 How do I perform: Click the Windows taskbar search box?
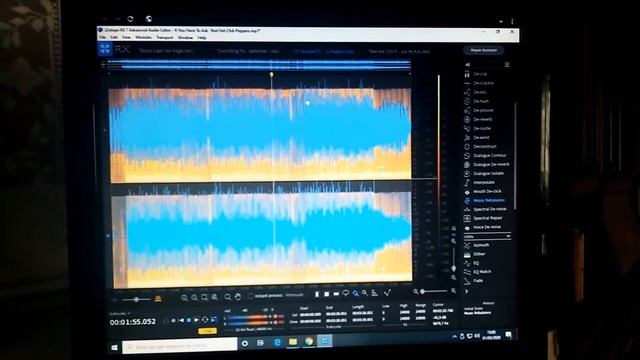pos(180,346)
